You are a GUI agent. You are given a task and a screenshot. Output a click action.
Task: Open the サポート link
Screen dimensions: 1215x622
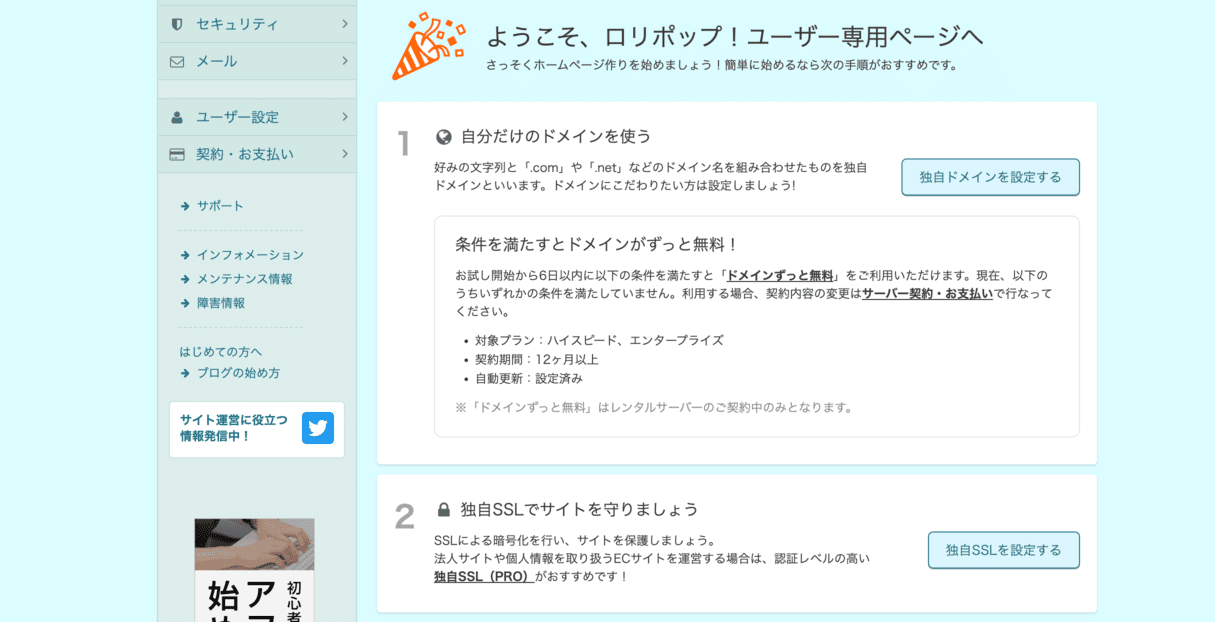220,206
